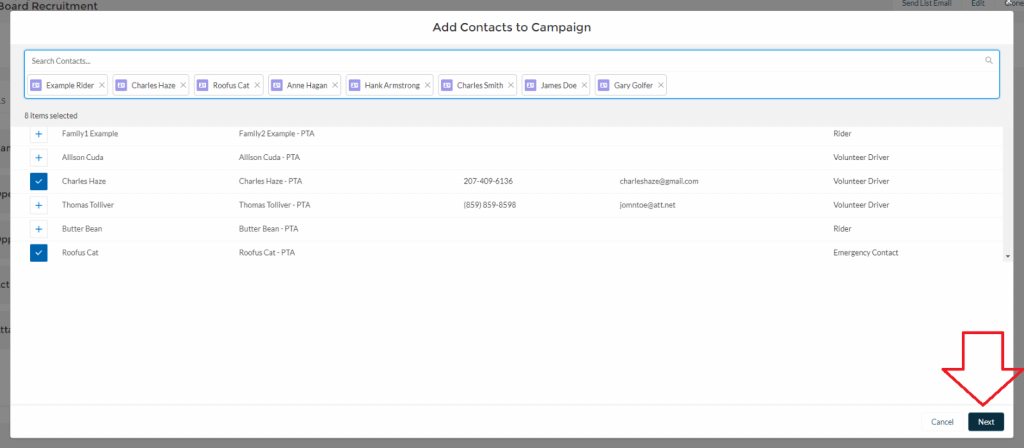Viewport: 1024px width, 448px height.
Task: Add Allison Cuda with plus button
Action: tap(39, 157)
